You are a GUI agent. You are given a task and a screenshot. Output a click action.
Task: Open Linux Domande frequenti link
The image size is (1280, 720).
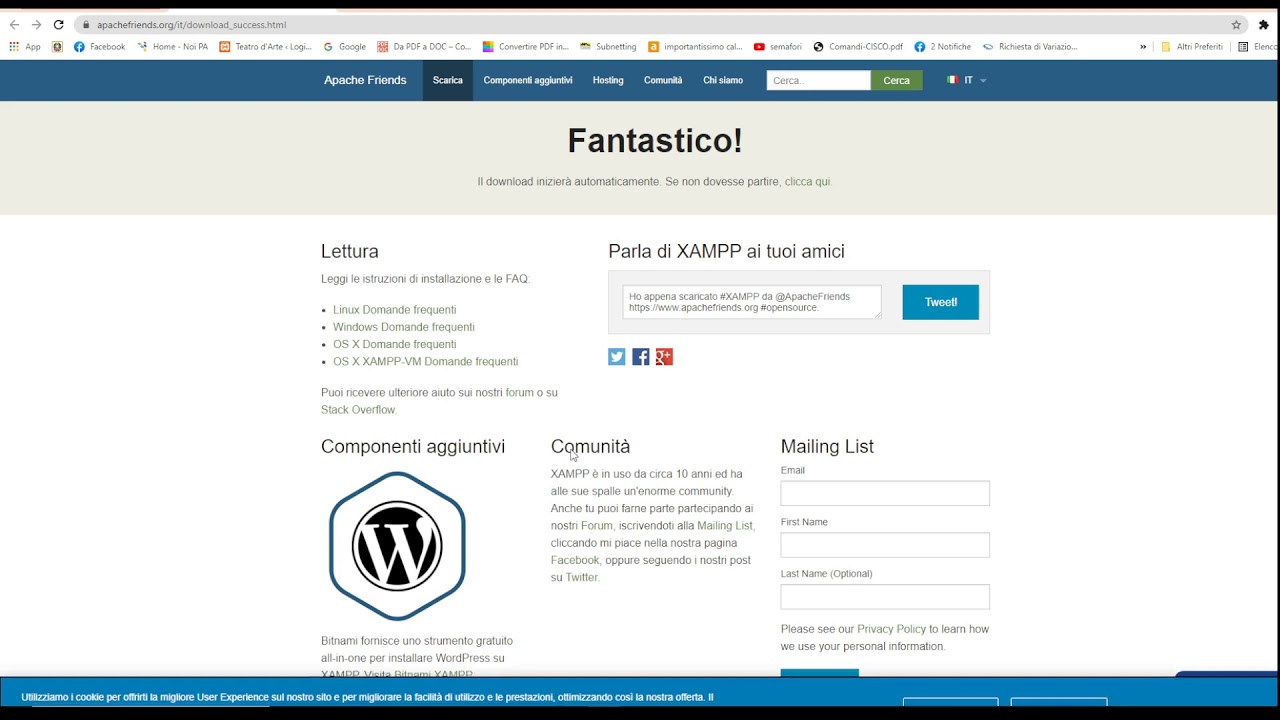[395, 310]
